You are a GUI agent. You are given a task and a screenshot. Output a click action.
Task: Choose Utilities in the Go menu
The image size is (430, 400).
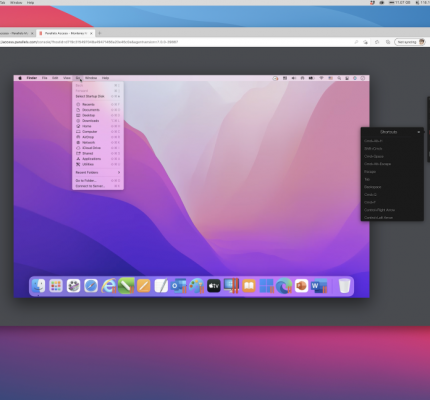coord(98,164)
